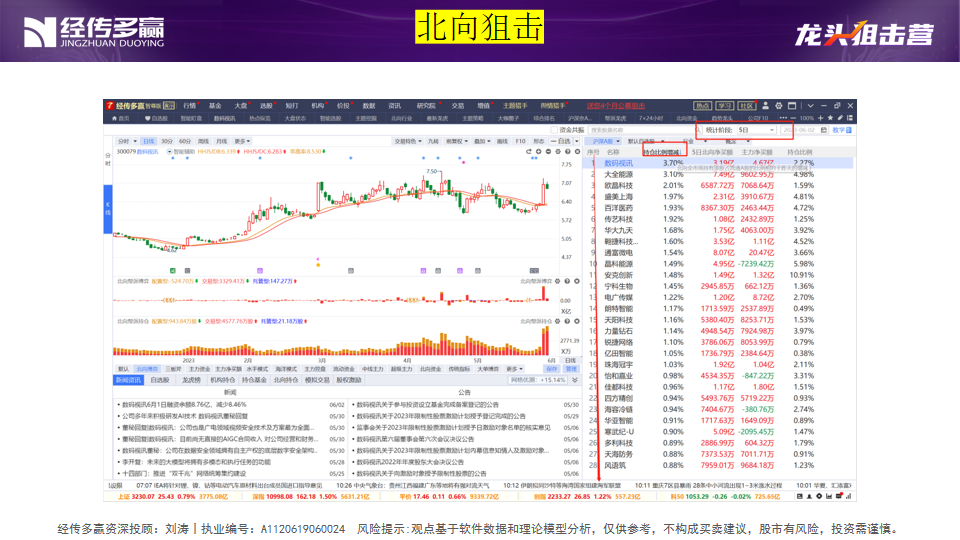
Task: Click the list layout icon at nav bar end
Action: tap(850, 118)
